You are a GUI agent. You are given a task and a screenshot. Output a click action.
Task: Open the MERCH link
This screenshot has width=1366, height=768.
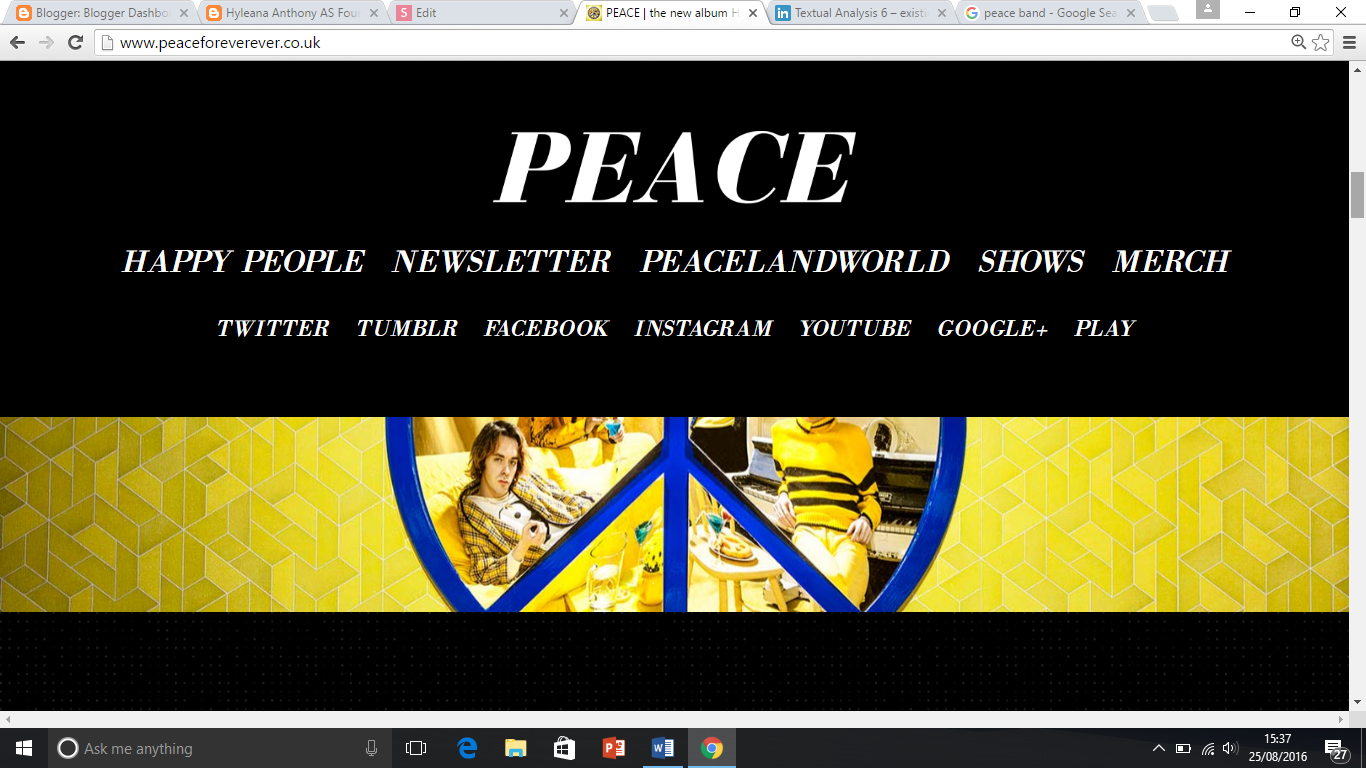tap(1171, 262)
